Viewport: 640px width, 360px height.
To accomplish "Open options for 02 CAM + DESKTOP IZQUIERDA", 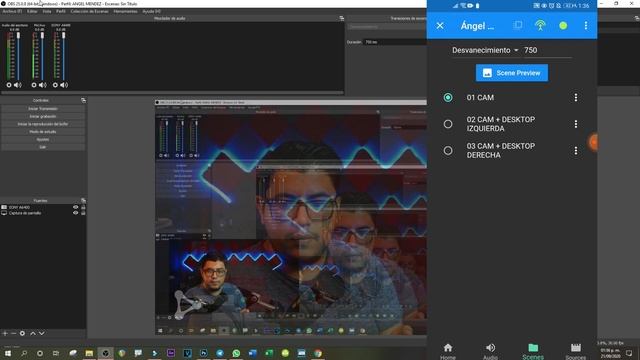I will pos(576,124).
